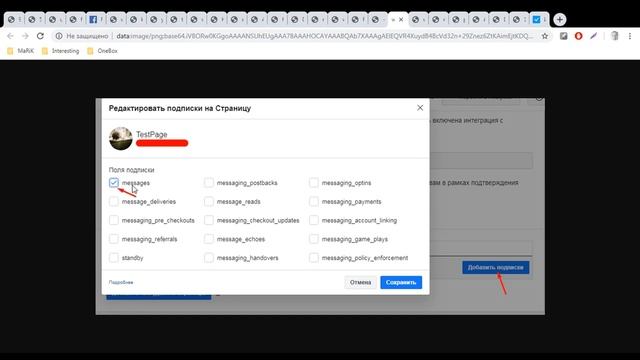The image size is (640, 360).
Task: Select the messaging_checkout_updates checkbox
Action: click(209, 220)
